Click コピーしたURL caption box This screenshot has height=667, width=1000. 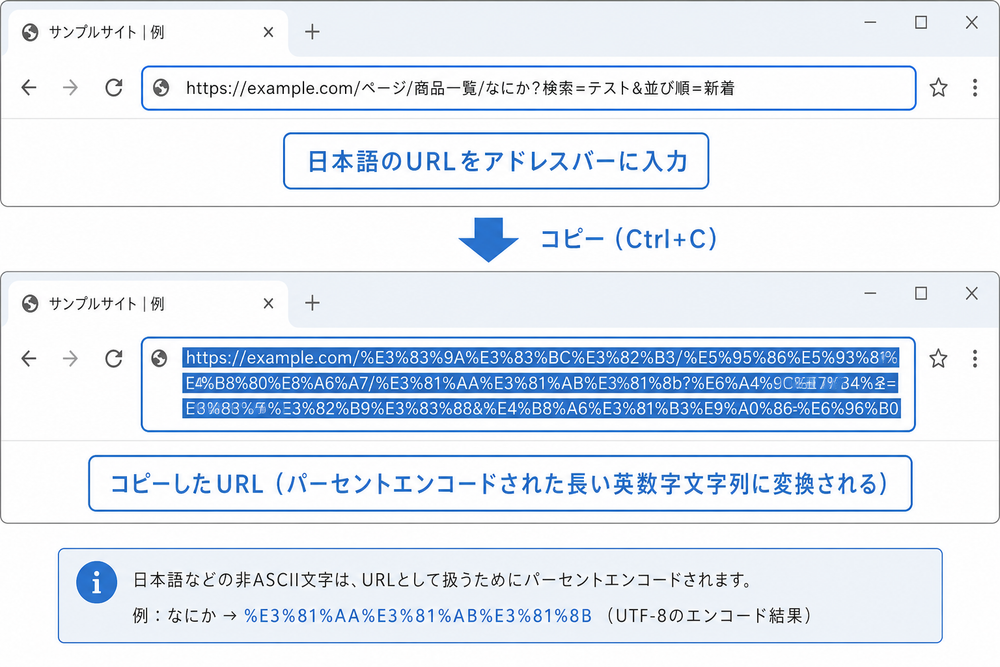point(500,483)
